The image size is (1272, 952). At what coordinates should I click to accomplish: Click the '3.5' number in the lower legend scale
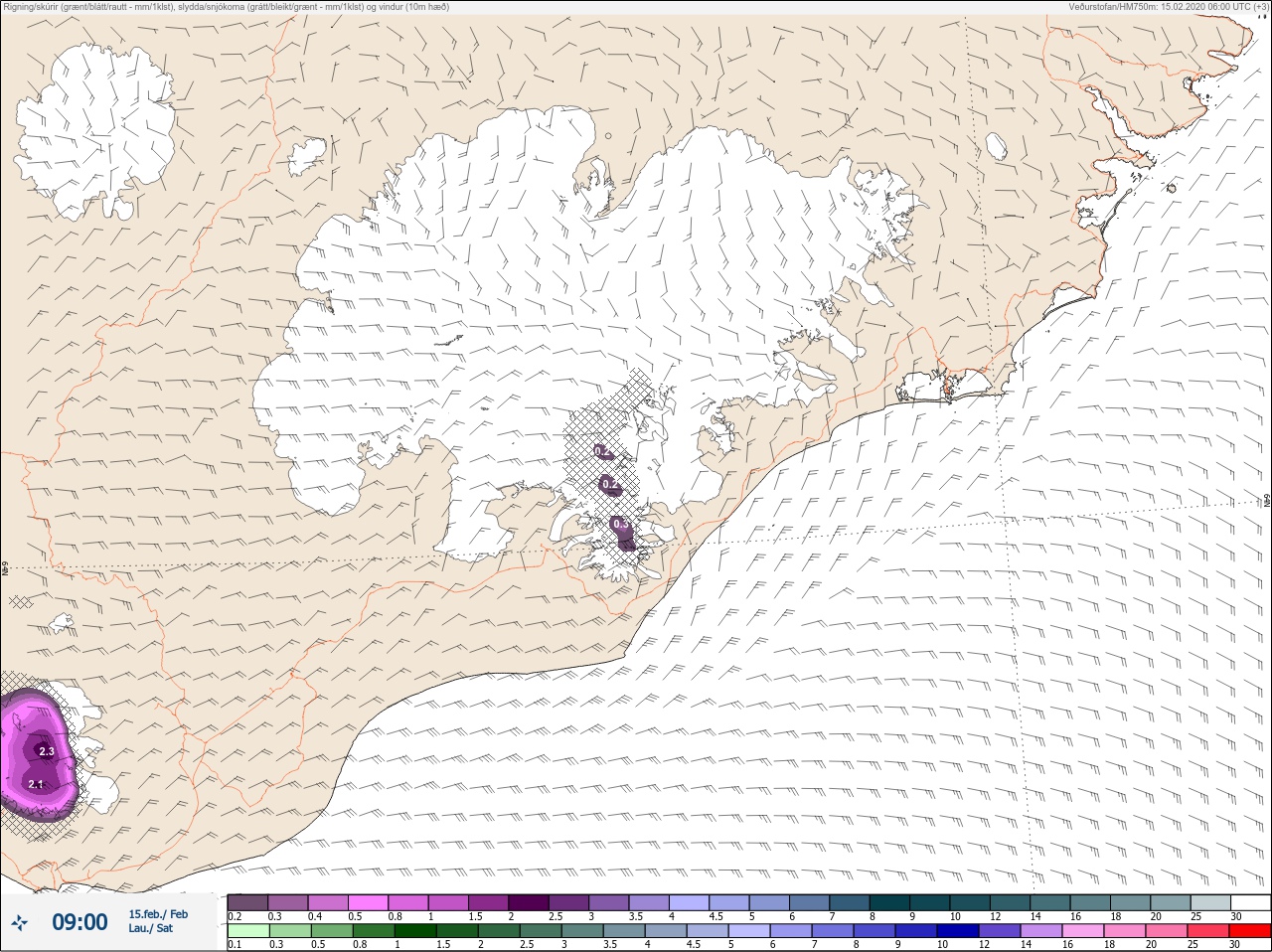pyautogui.click(x=610, y=944)
